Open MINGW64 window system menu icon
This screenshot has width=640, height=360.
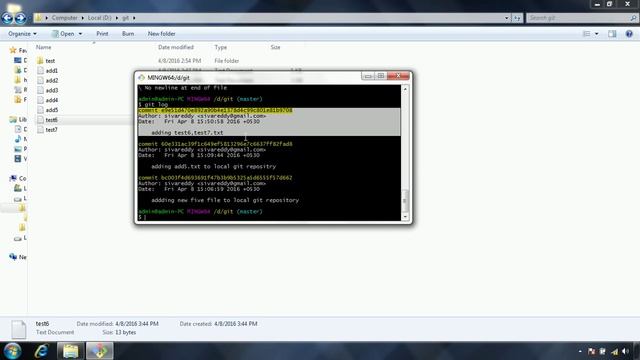pyautogui.click(x=141, y=77)
